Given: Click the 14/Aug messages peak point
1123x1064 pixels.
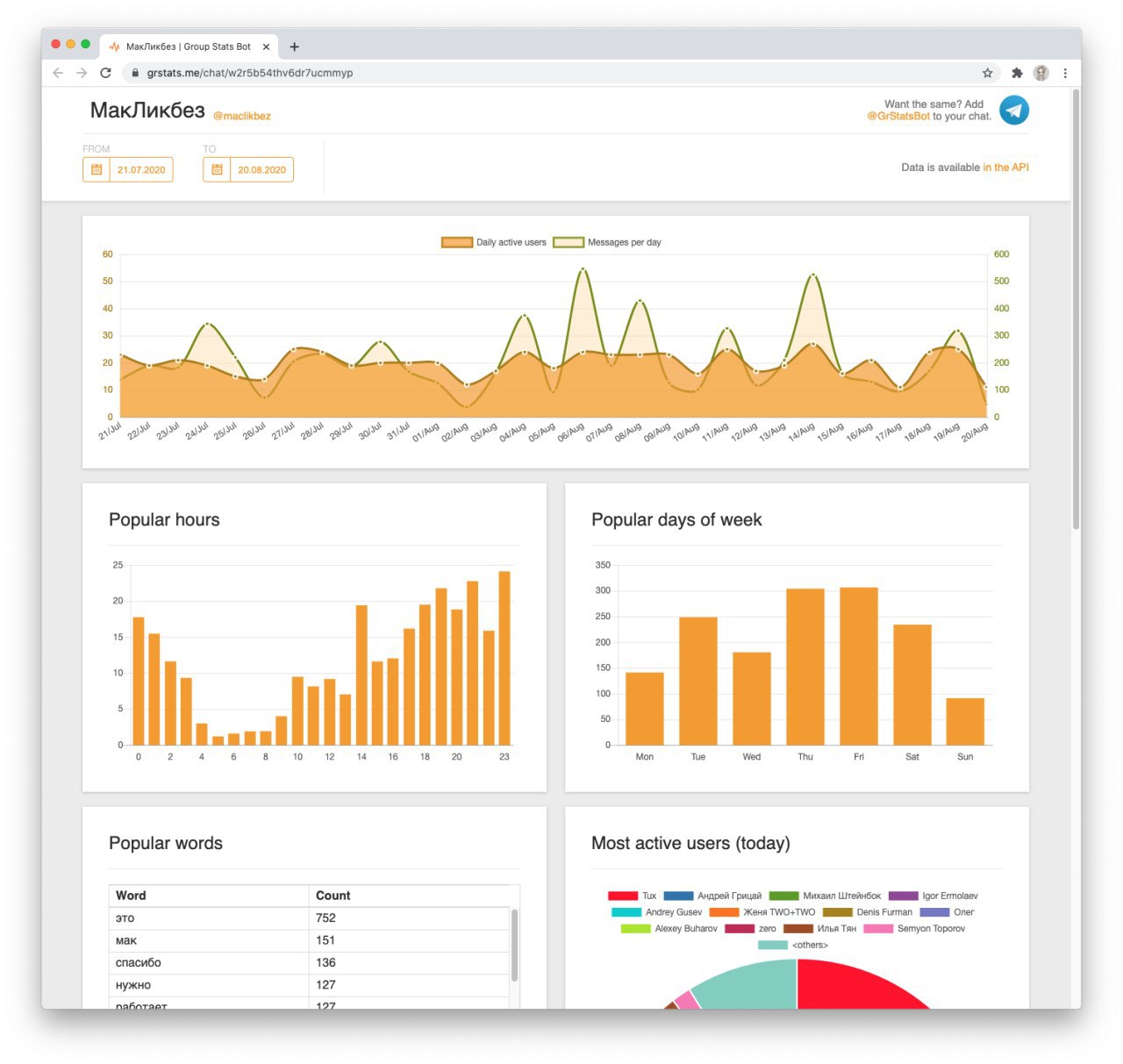Looking at the screenshot, I should point(813,275).
